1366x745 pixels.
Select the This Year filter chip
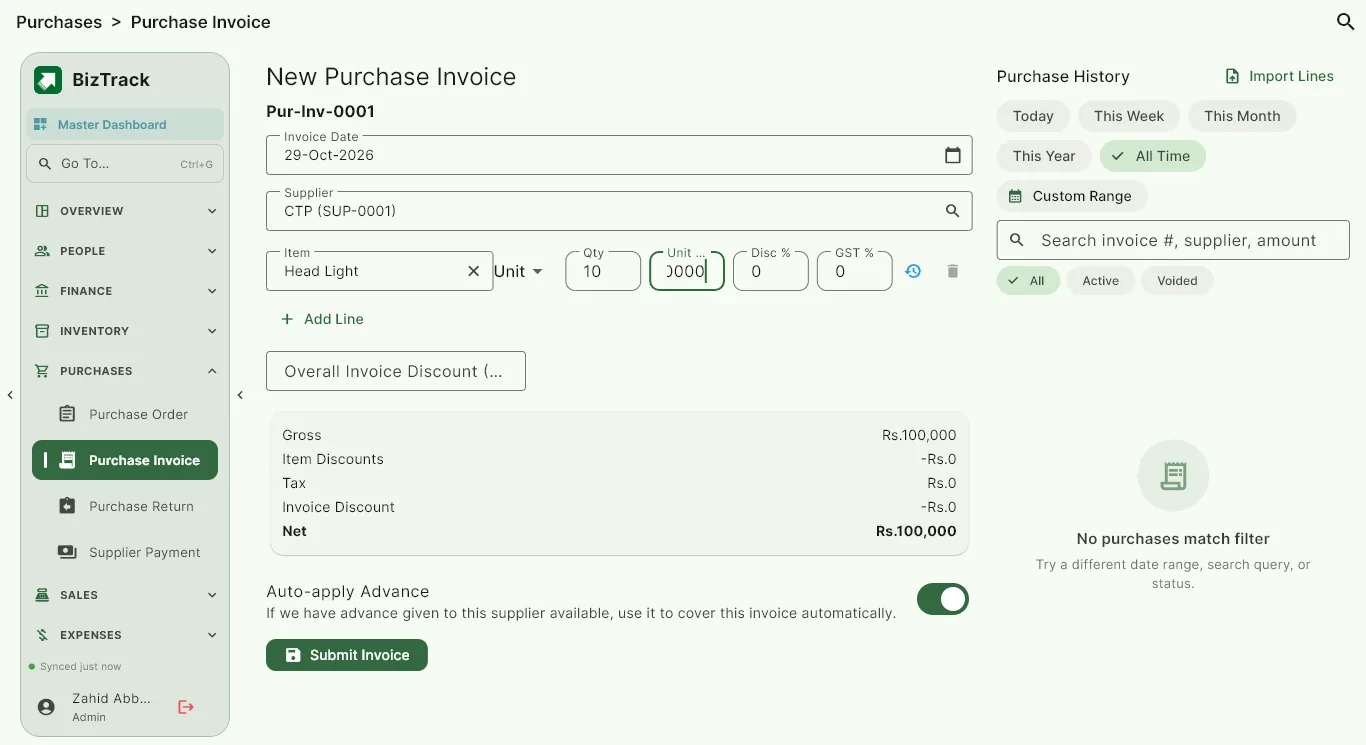1044,156
